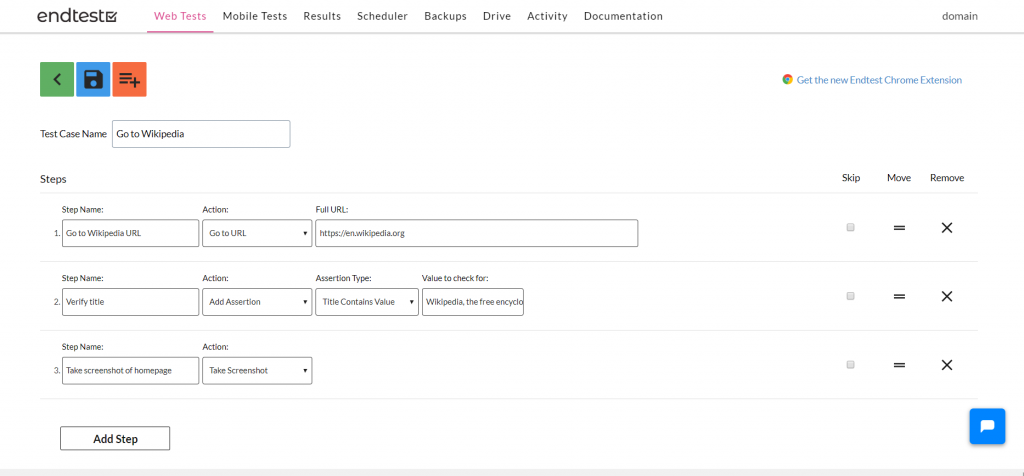
Task: Click the endtest logo
Action: tap(77, 16)
